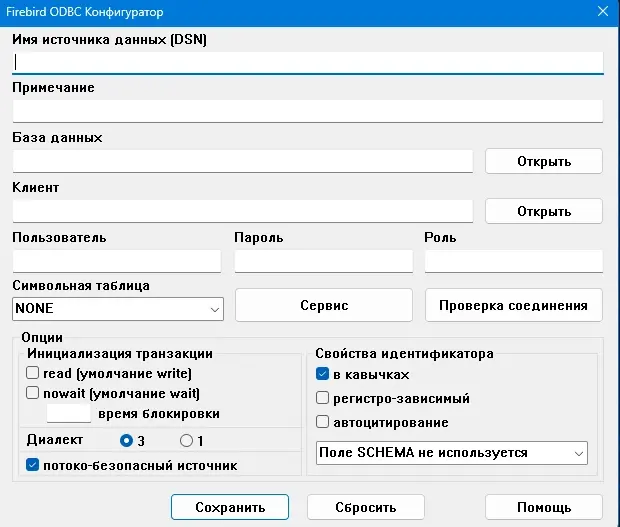Select Диалект 3 radio button

[126, 440]
